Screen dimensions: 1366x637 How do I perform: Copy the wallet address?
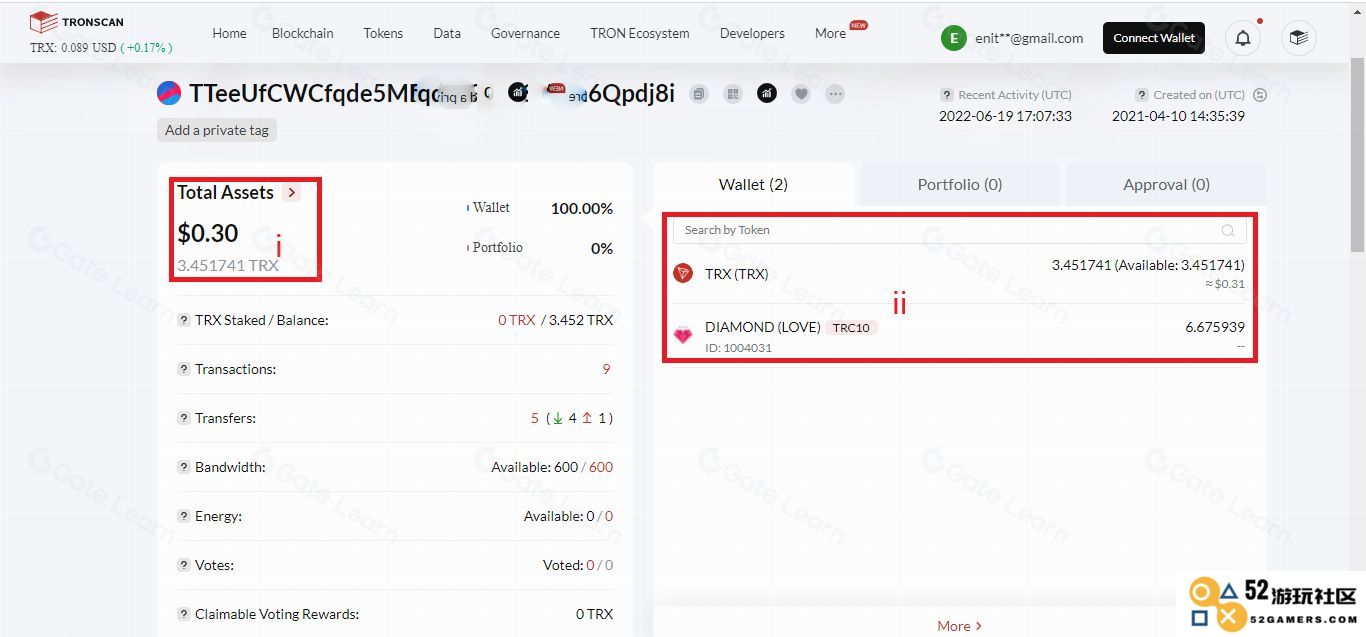[x=699, y=94]
